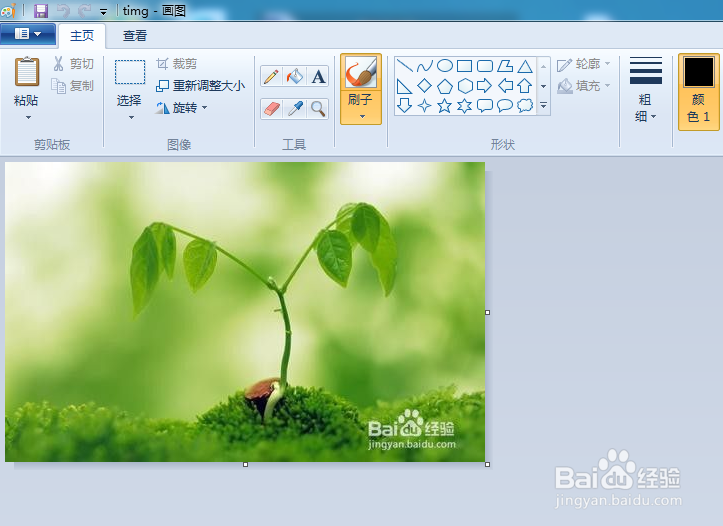This screenshot has height=526, width=723.
Task: Click Resize (重新调整大小) button
Action: click(x=201, y=86)
